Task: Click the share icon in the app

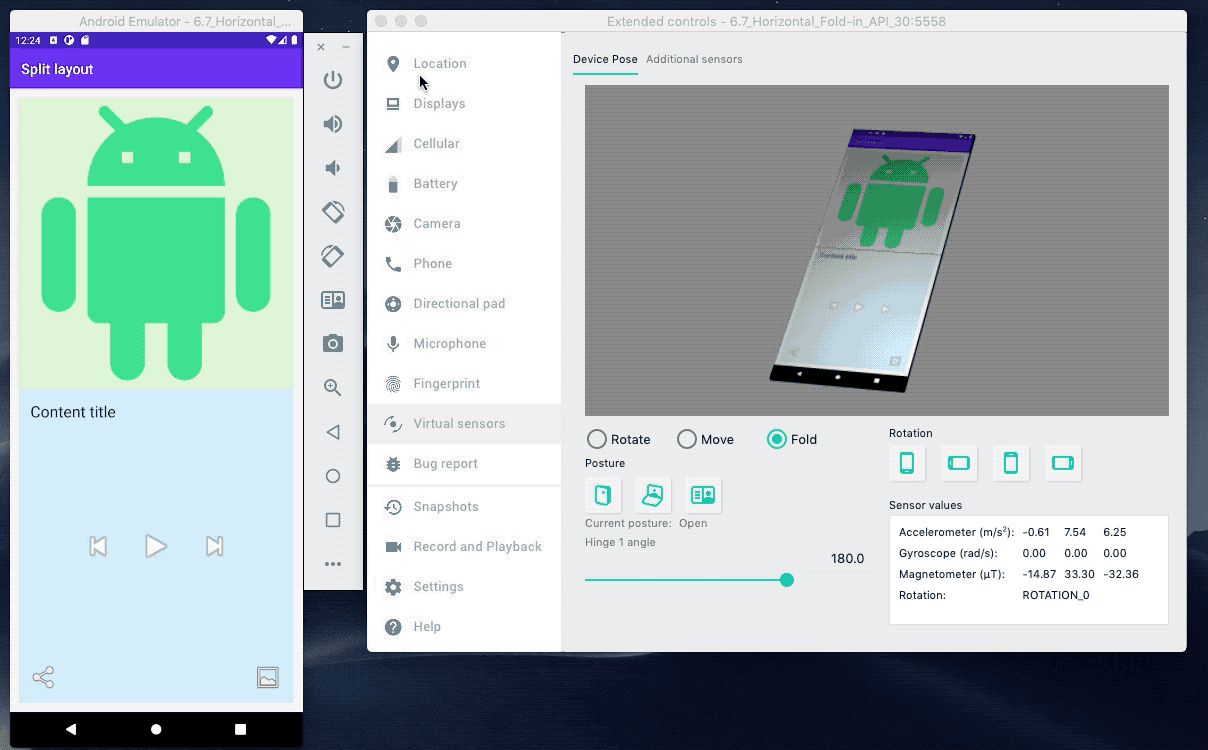Action: [43, 678]
